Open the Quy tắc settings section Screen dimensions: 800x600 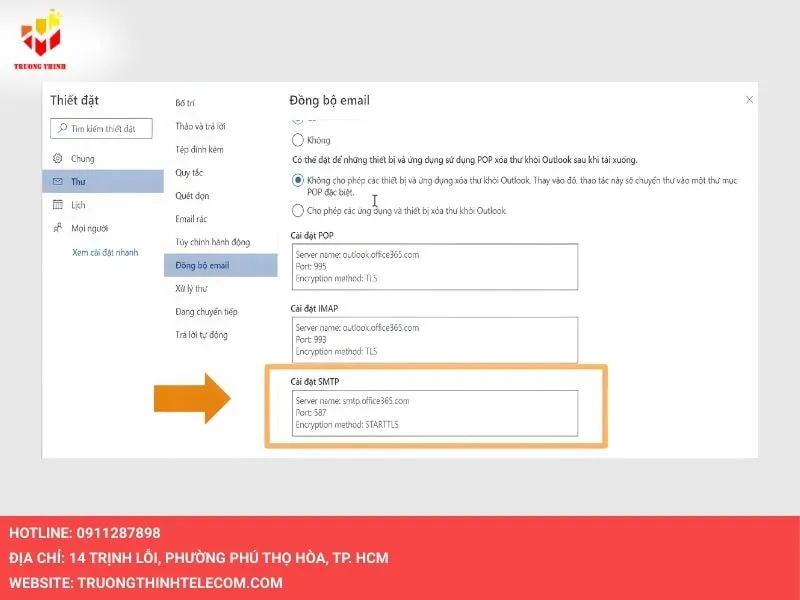tap(189, 172)
